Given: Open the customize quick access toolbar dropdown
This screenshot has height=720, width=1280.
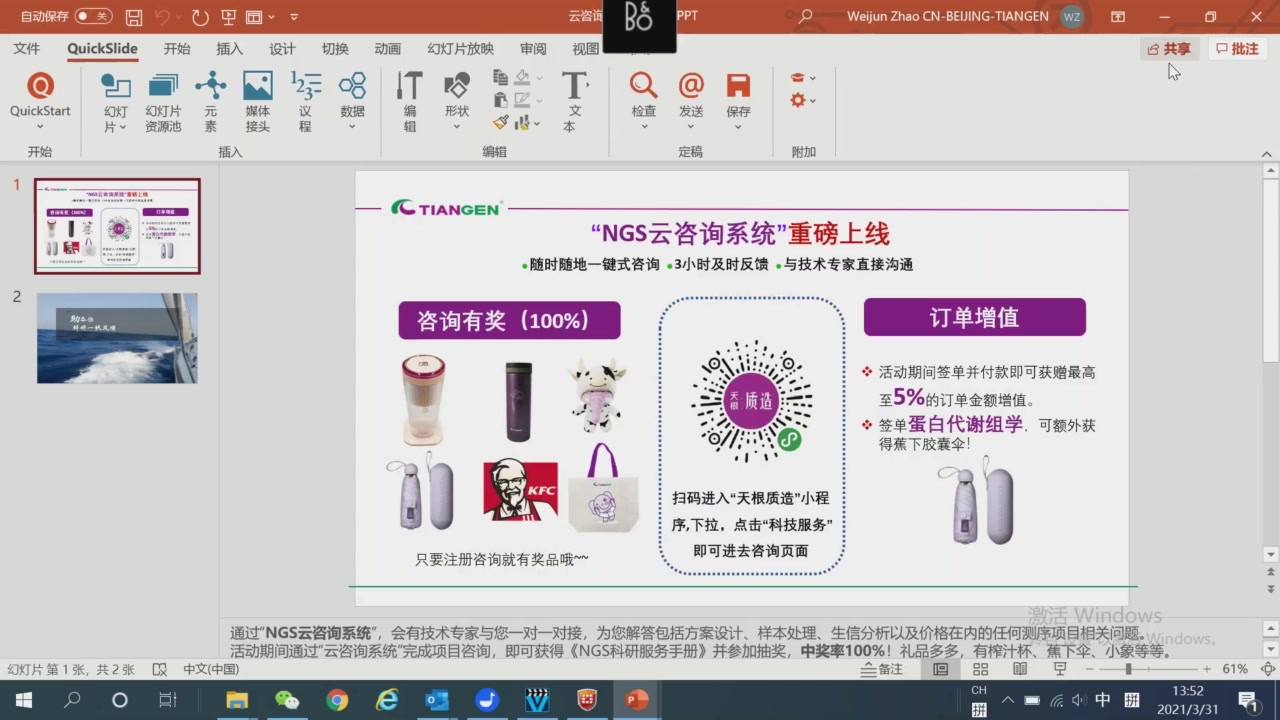Looking at the screenshot, I should tap(294, 17).
